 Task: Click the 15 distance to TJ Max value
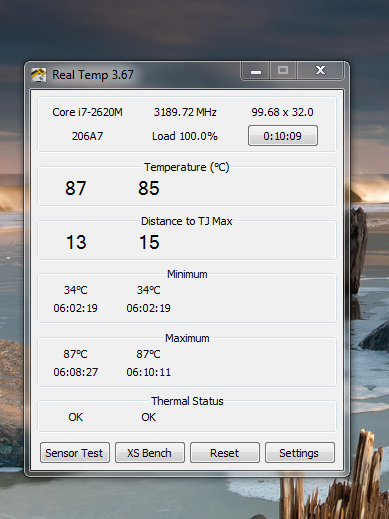point(149,242)
